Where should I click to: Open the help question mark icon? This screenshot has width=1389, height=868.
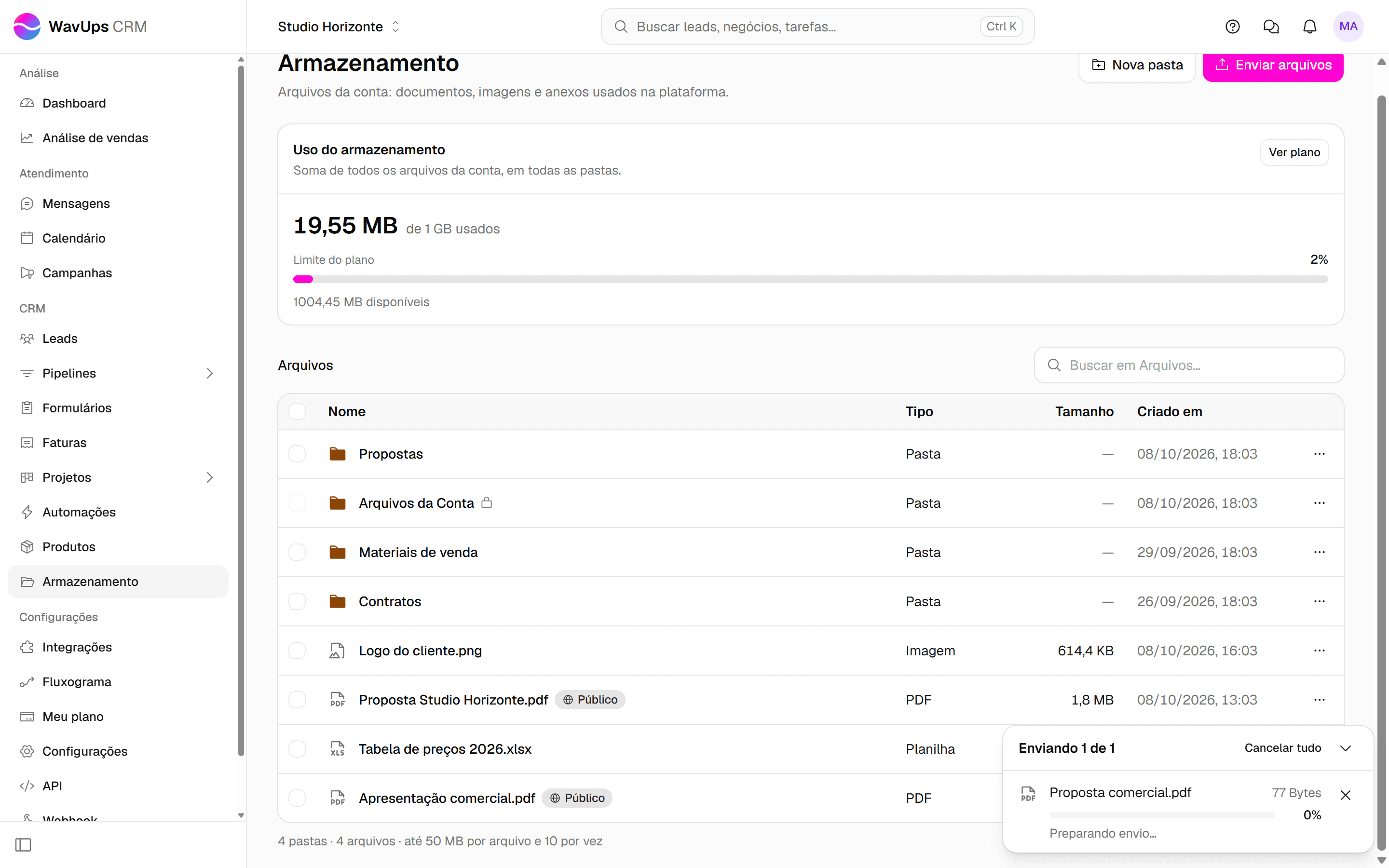(1232, 27)
